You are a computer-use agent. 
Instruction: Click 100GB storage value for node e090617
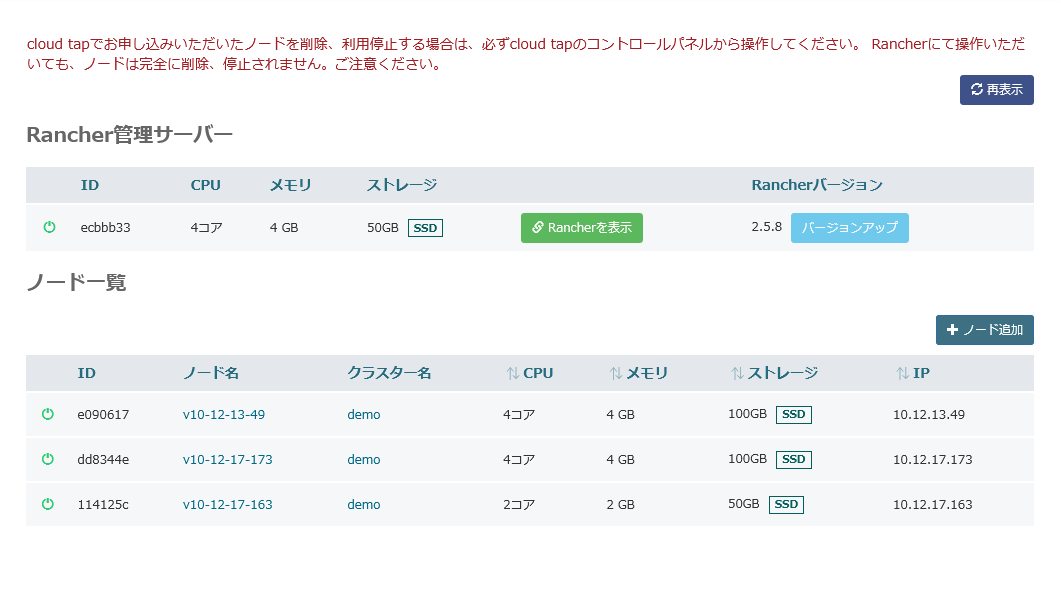click(x=748, y=414)
